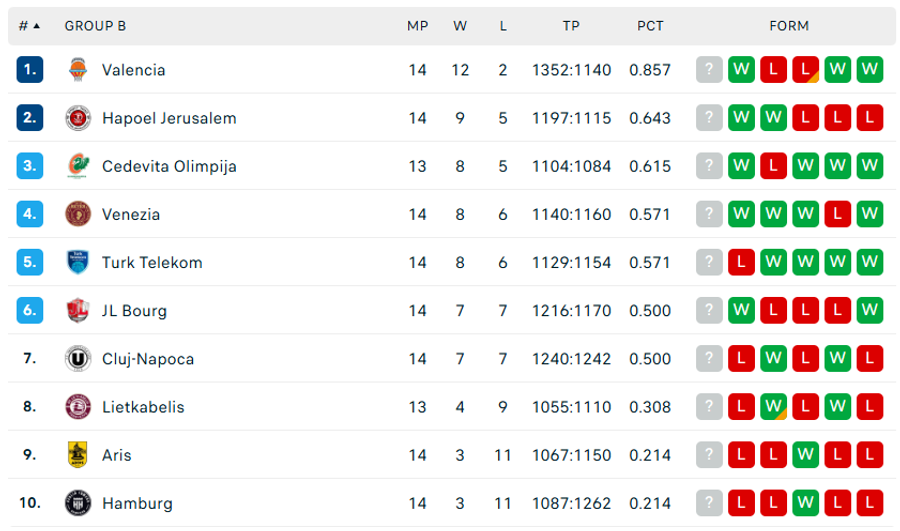The height and width of the screenshot is (531, 900).
Task: Click Hamburg's upcoming match question mark
Action: pyautogui.click(x=709, y=503)
